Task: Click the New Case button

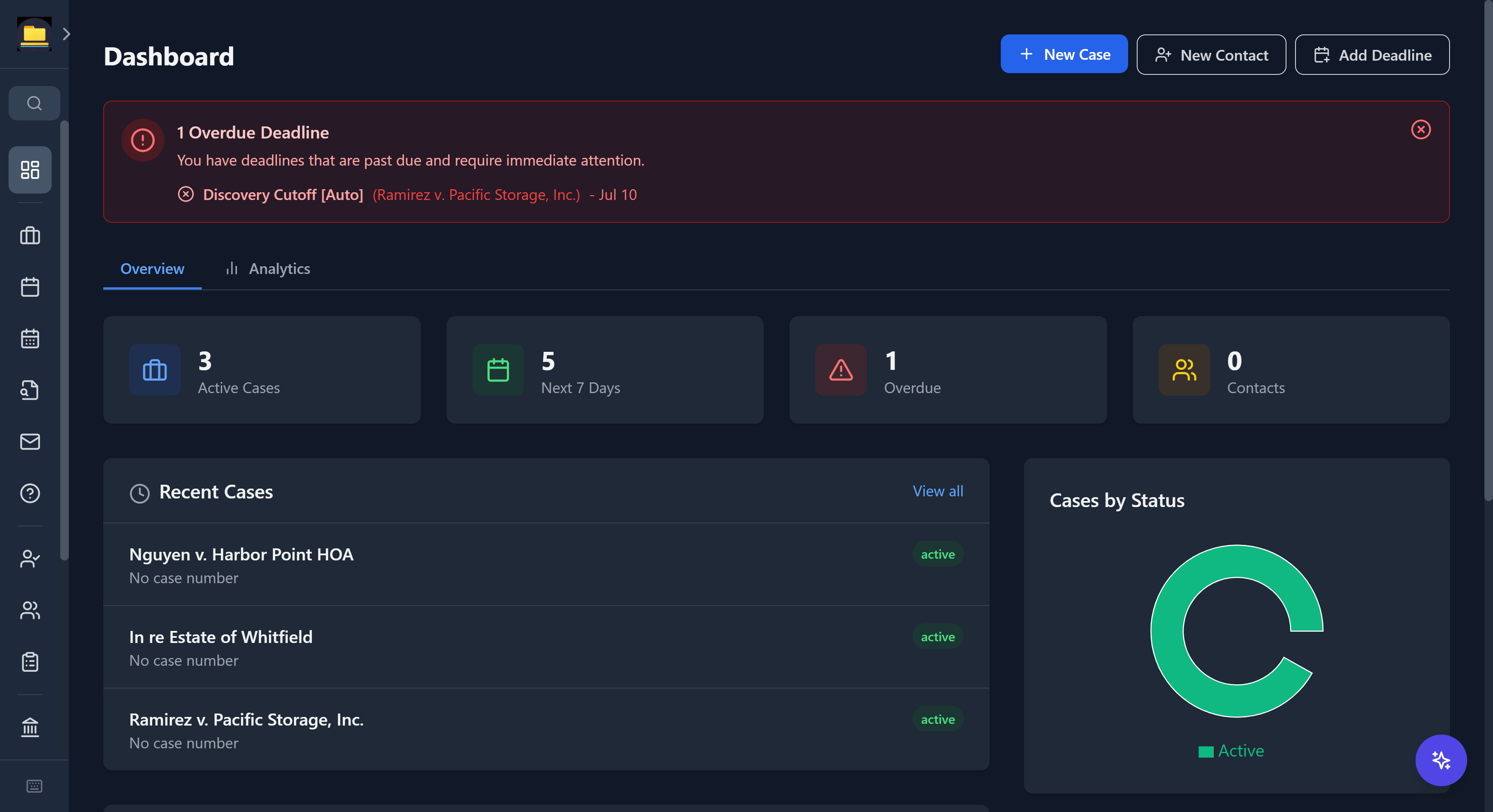Action: click(1064, 54)
